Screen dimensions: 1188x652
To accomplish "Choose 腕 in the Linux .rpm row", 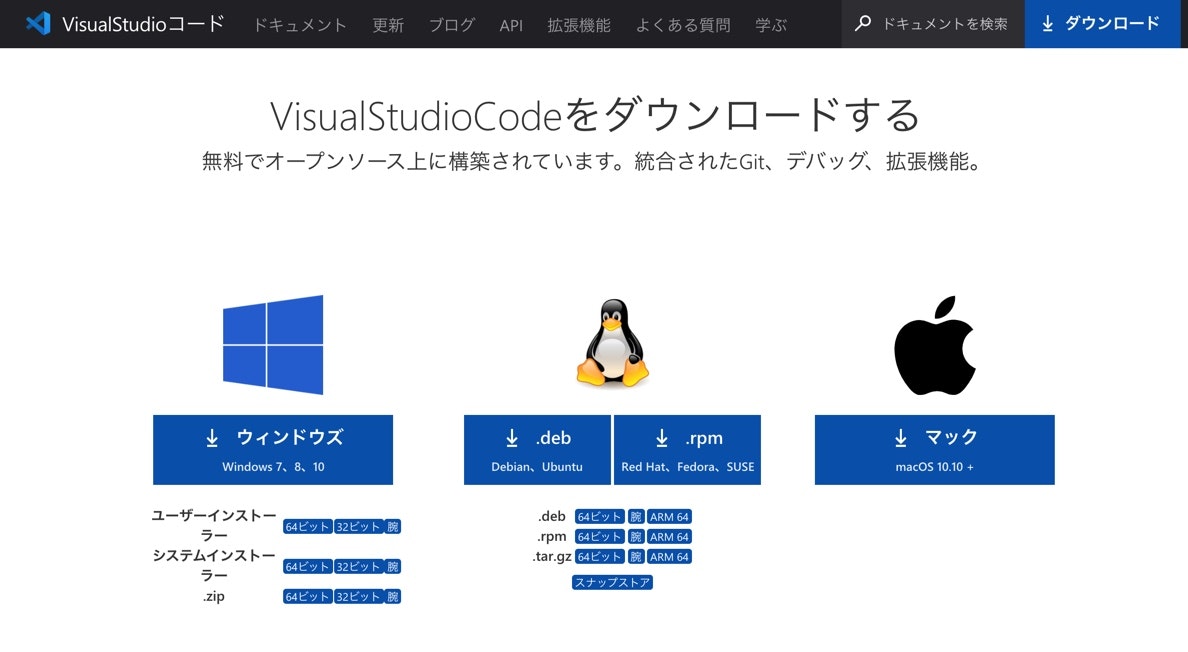I will click(636, 537).
